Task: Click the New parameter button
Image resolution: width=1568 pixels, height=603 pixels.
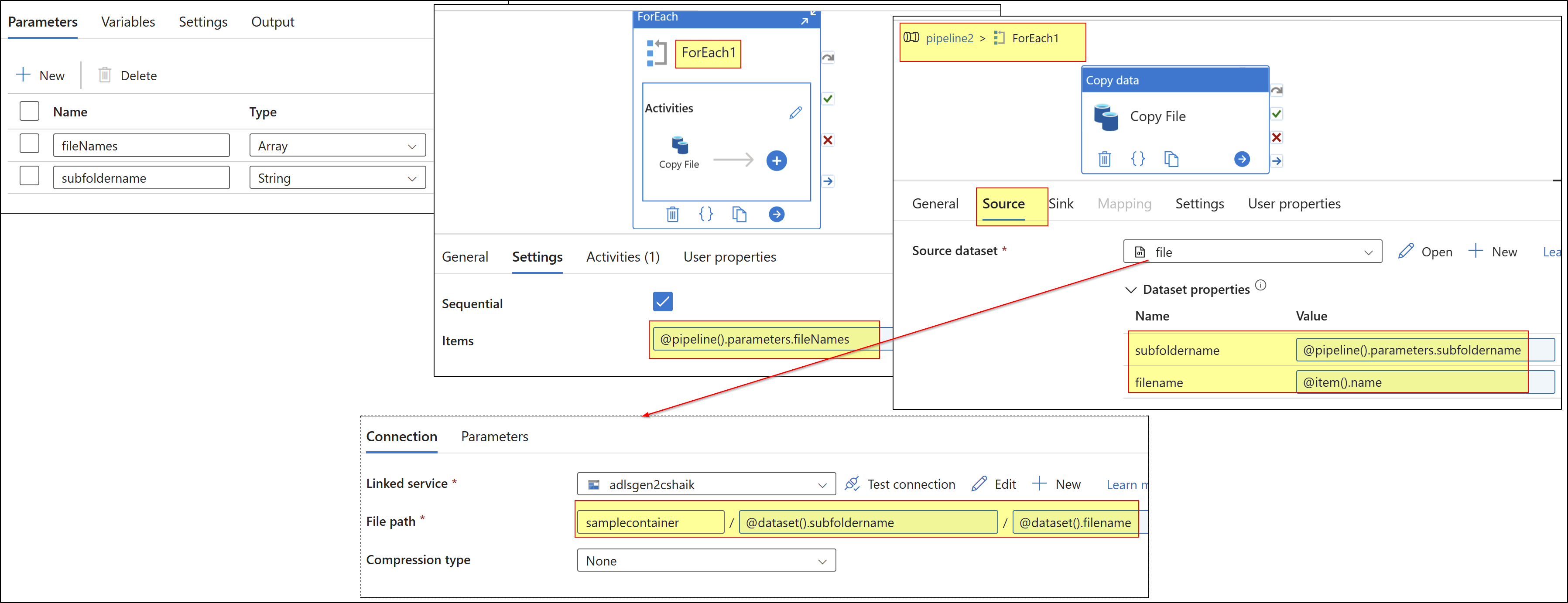Action: click(x=41, y=75)
